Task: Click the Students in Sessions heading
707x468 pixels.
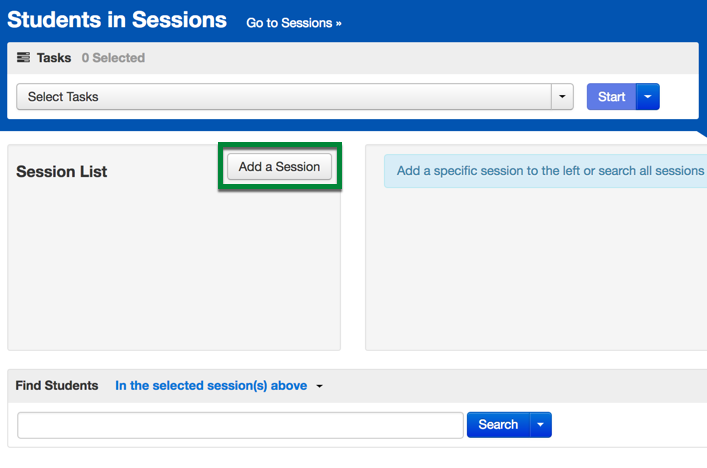Action: [117, 20]
